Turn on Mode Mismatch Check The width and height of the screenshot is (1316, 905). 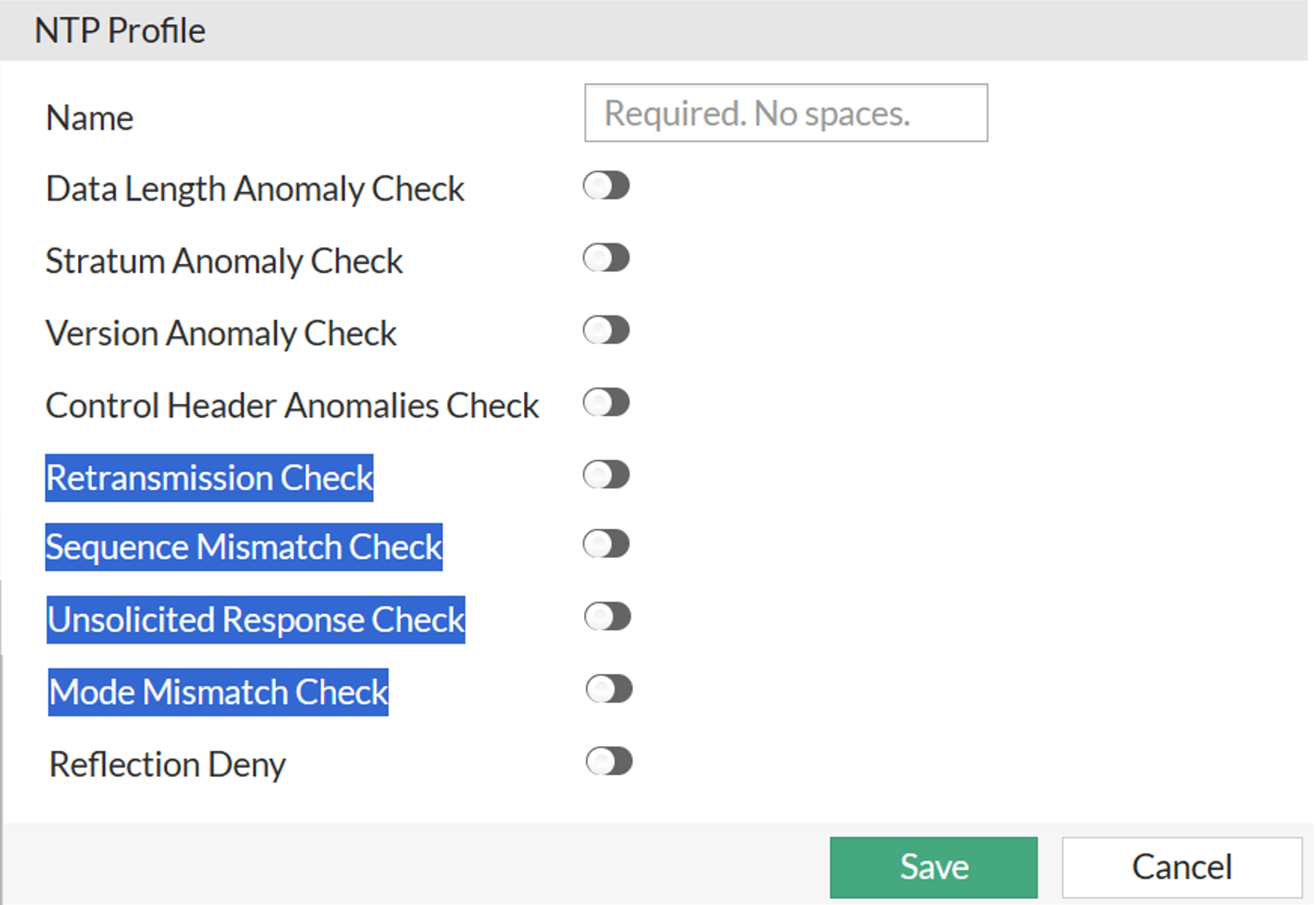(x=609, y=689)
